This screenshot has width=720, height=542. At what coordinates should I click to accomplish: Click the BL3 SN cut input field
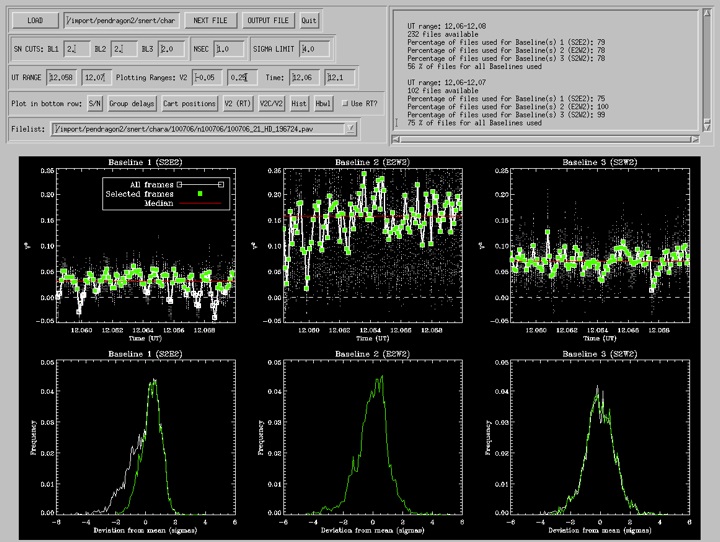click(172, 49)
